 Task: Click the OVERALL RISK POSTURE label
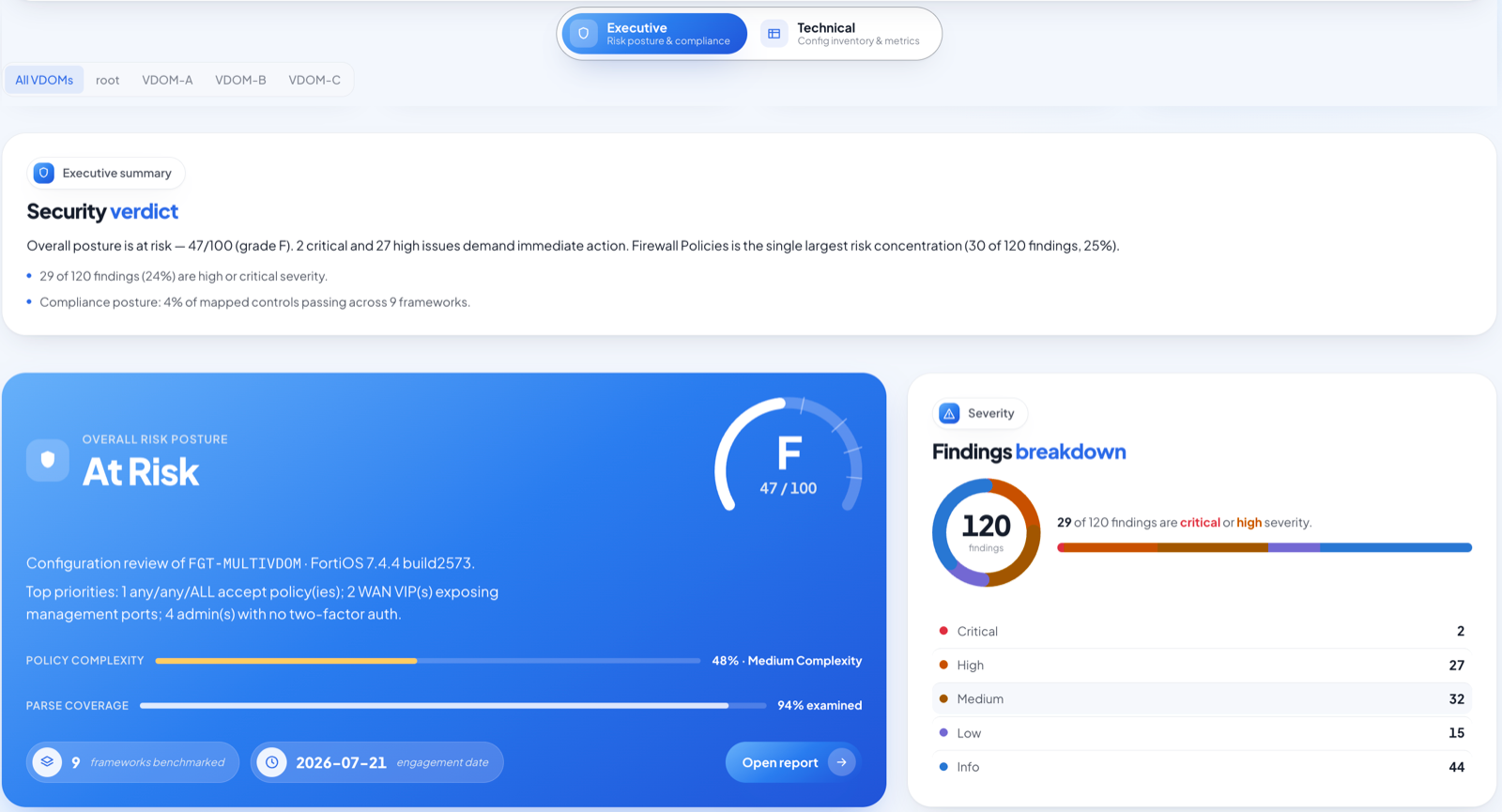(155, 439)
